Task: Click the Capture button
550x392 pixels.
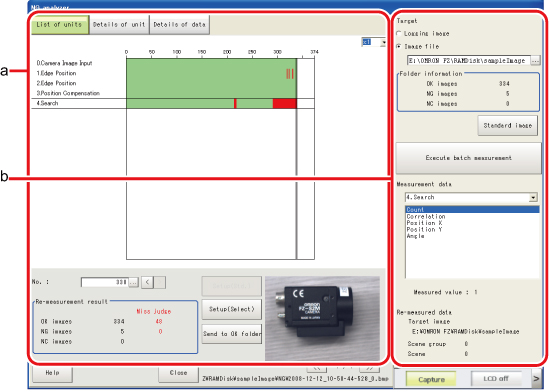Action: (431, 380)
